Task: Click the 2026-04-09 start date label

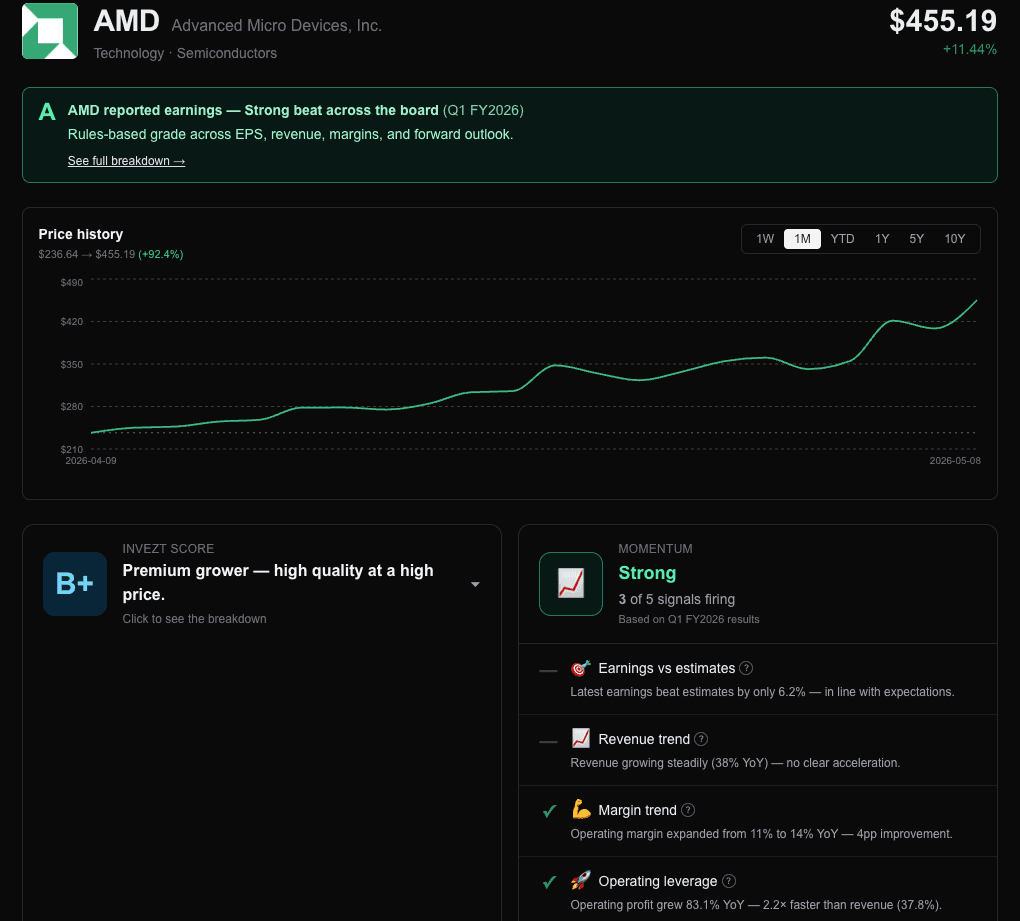Action: pyautogui.click(x=90, y=460)
